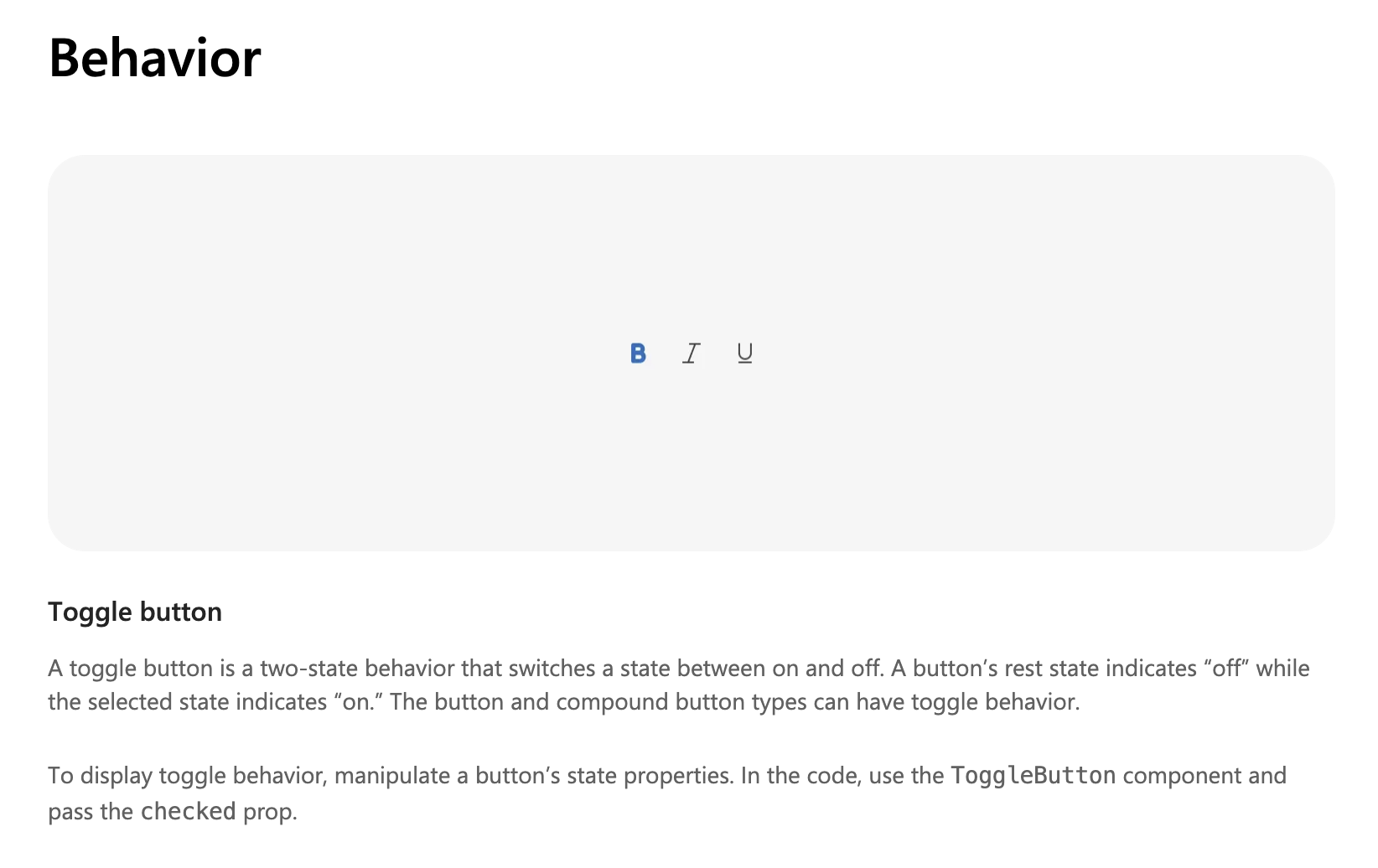Select the underlined U icon
This screenshot has width=1378, height=868.
coord(744,354)
